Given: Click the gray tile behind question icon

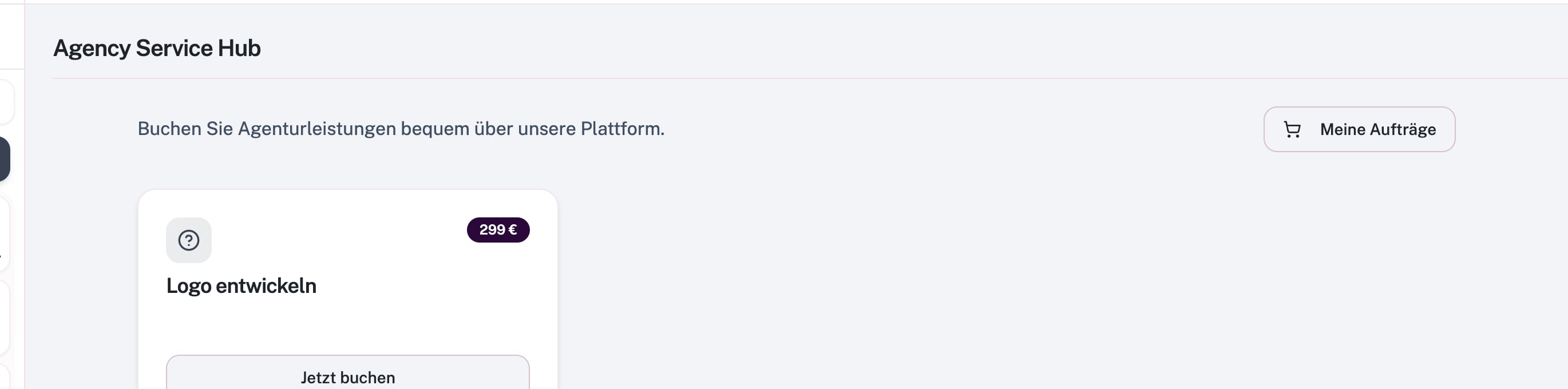Looking at the screenshot, I should pos(189,240).
